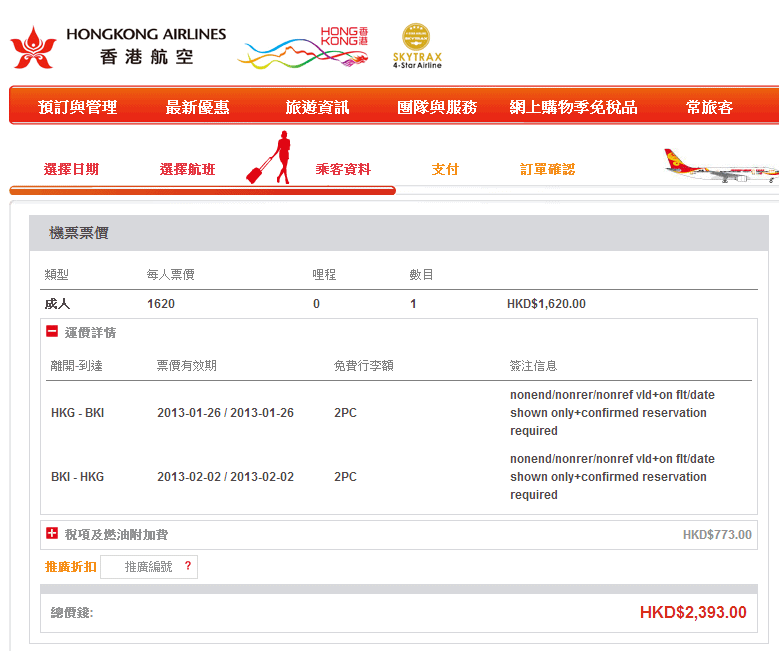This screenshot has height=651, width=779.
Task: Click the red question mark help icon
Action: [187, 567]
